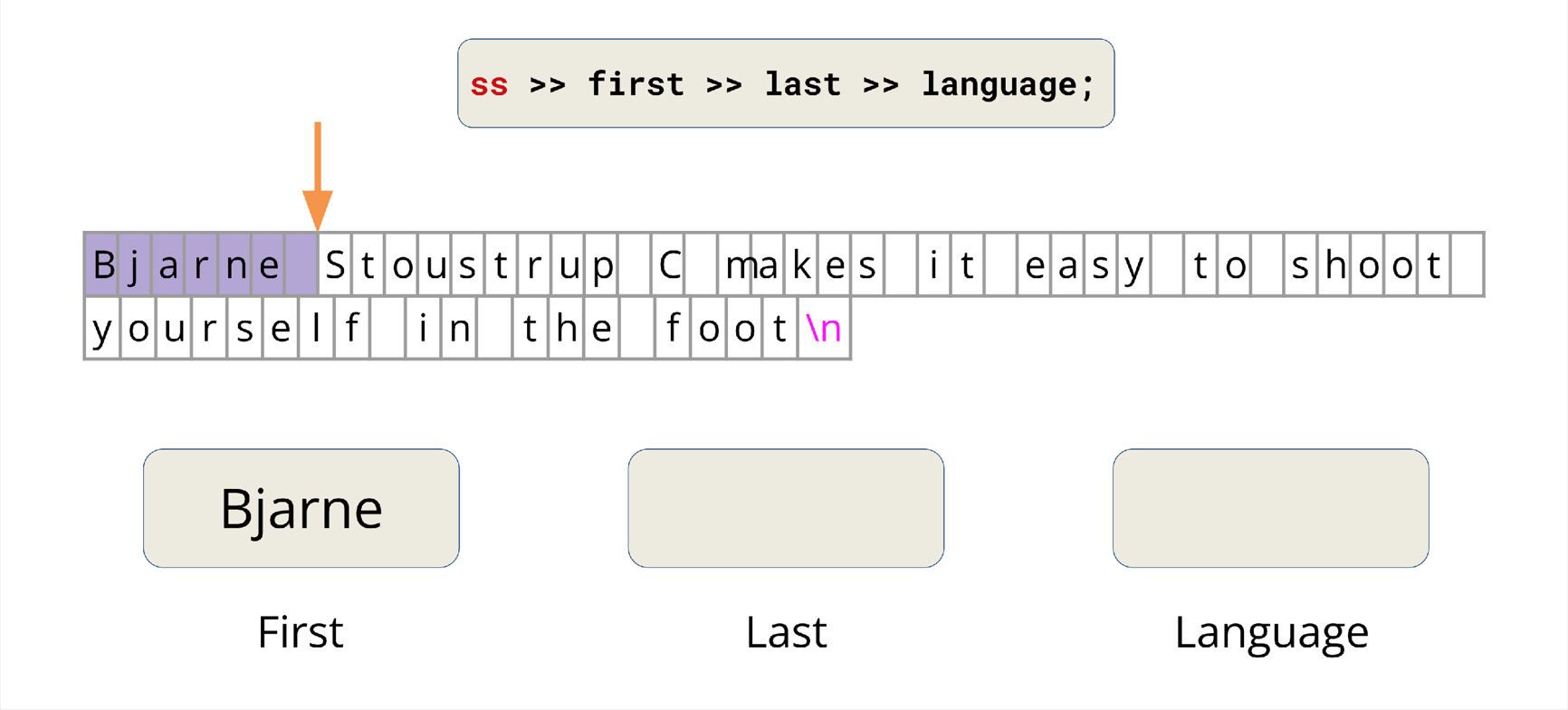The image size is (1568, 710).
Task: Click the red 'ss' in the code
Action: tap(489, 85)
